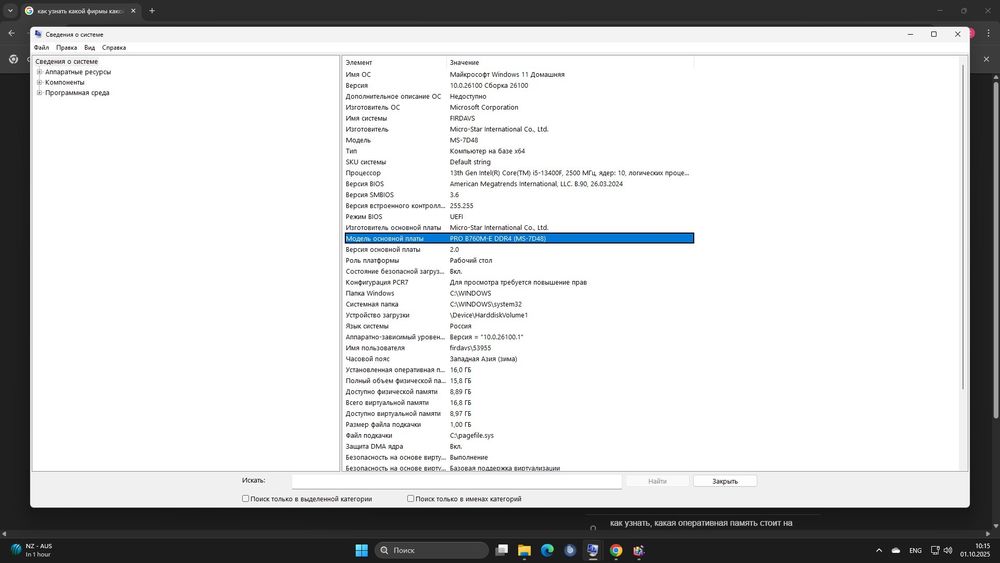The width and height of the screenshot is (1000, 563).
Task: Open the Правка menu
Action: [66, 48]
